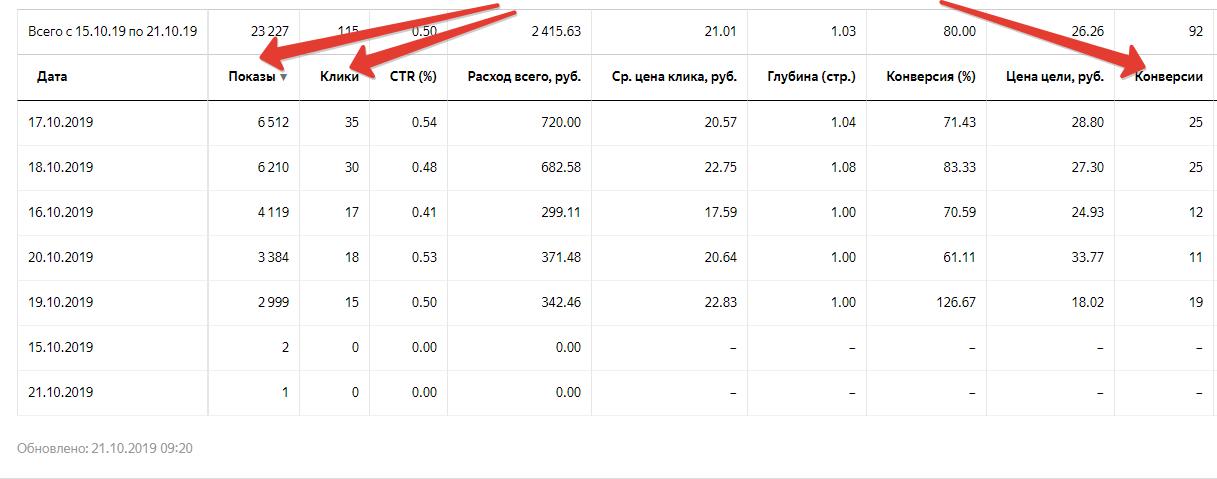Select the date cell 18.10.2019

click(61, 167)
